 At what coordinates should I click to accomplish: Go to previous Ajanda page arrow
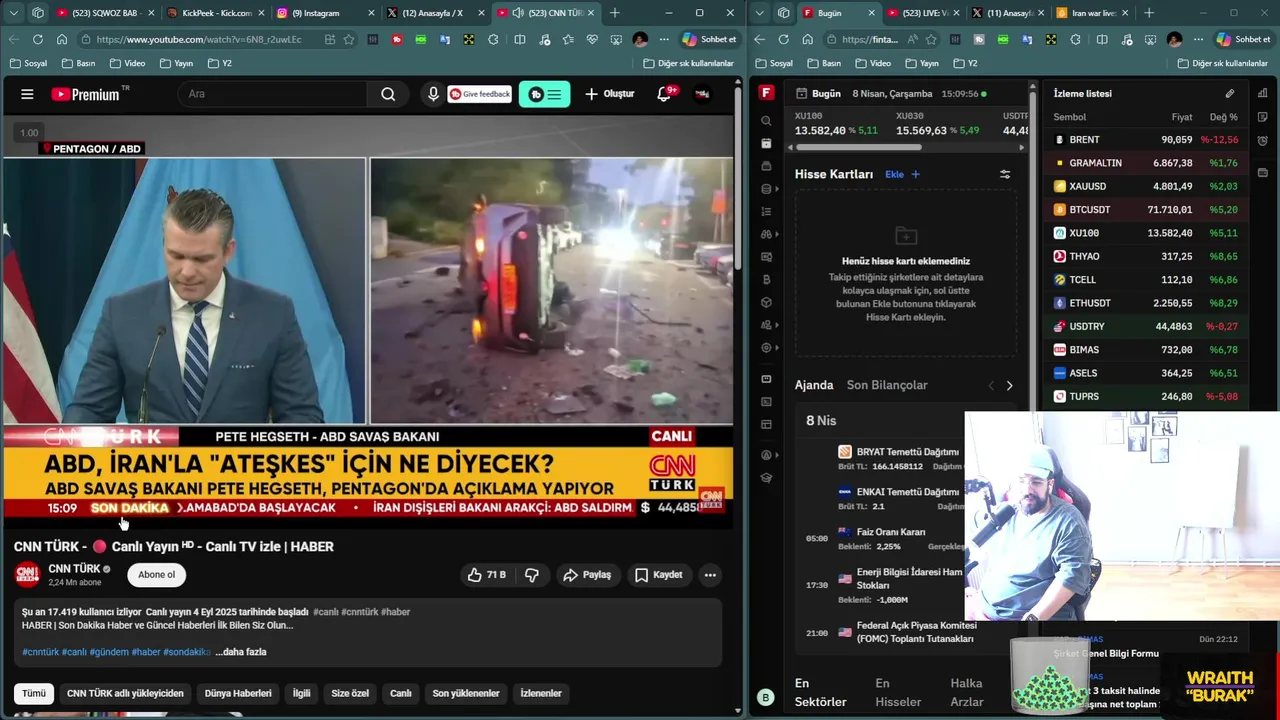coord(991,385)
